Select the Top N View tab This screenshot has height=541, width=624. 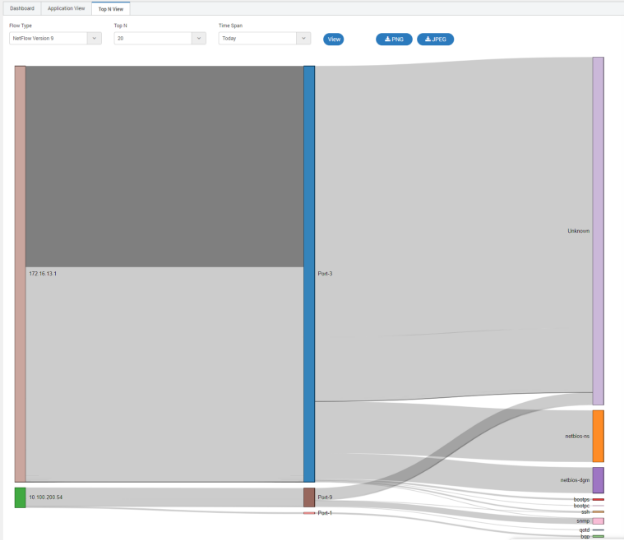pos(111,9)
